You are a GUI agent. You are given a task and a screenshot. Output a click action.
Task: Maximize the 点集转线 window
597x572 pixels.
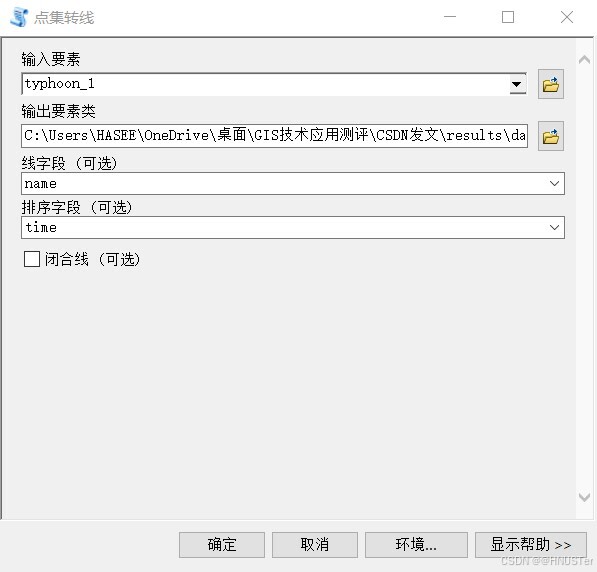508,17
